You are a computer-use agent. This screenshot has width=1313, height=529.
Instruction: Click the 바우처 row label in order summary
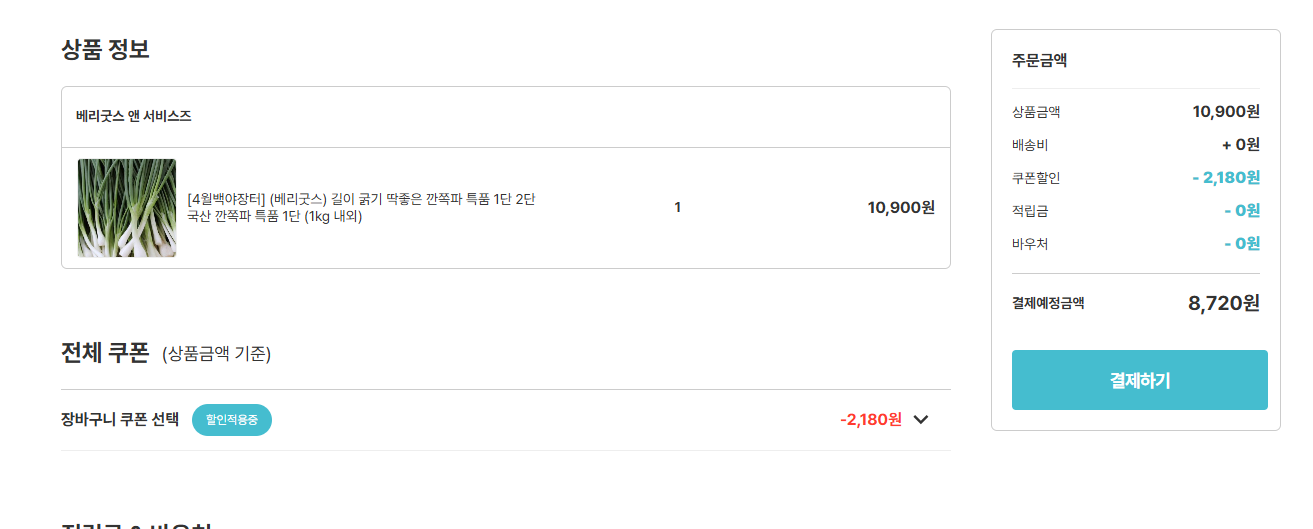pyautogui.click(x=1030, y=244)
